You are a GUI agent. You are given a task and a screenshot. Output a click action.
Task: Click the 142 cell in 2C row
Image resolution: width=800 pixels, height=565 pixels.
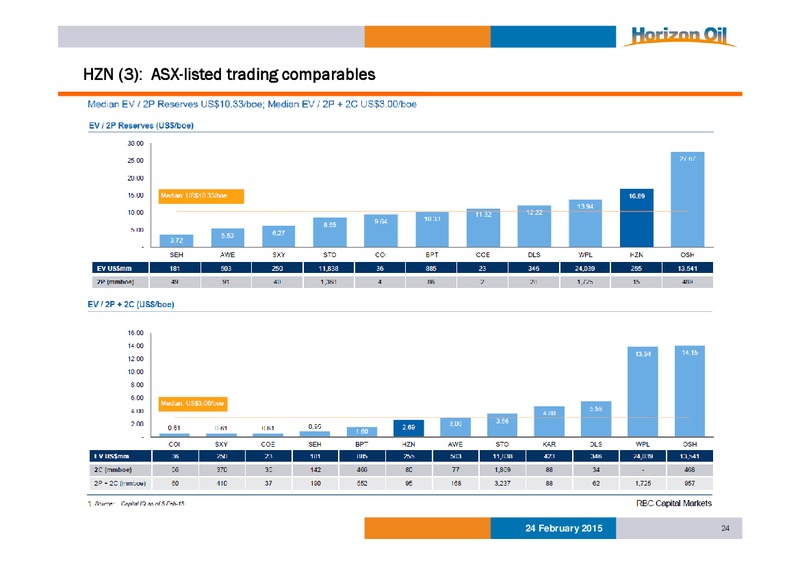[315, 470]
